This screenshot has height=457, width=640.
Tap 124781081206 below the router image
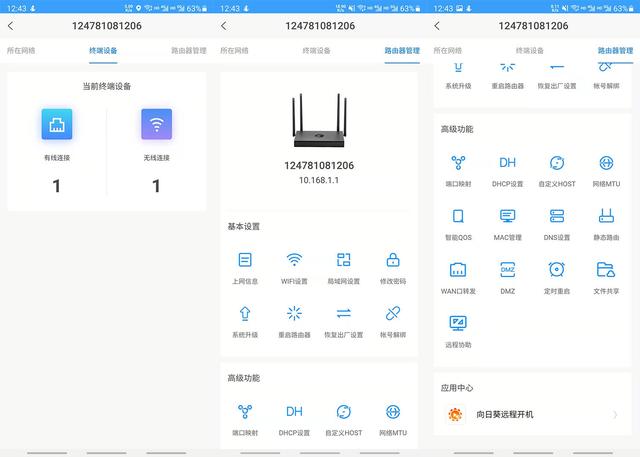(319, 166)
